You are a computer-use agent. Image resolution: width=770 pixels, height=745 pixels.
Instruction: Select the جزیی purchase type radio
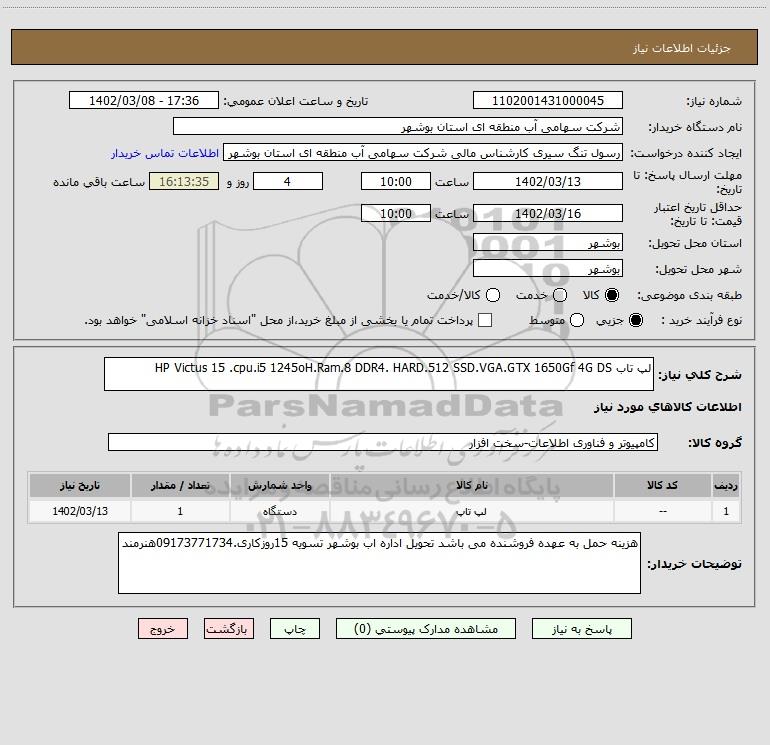(636, 321)
